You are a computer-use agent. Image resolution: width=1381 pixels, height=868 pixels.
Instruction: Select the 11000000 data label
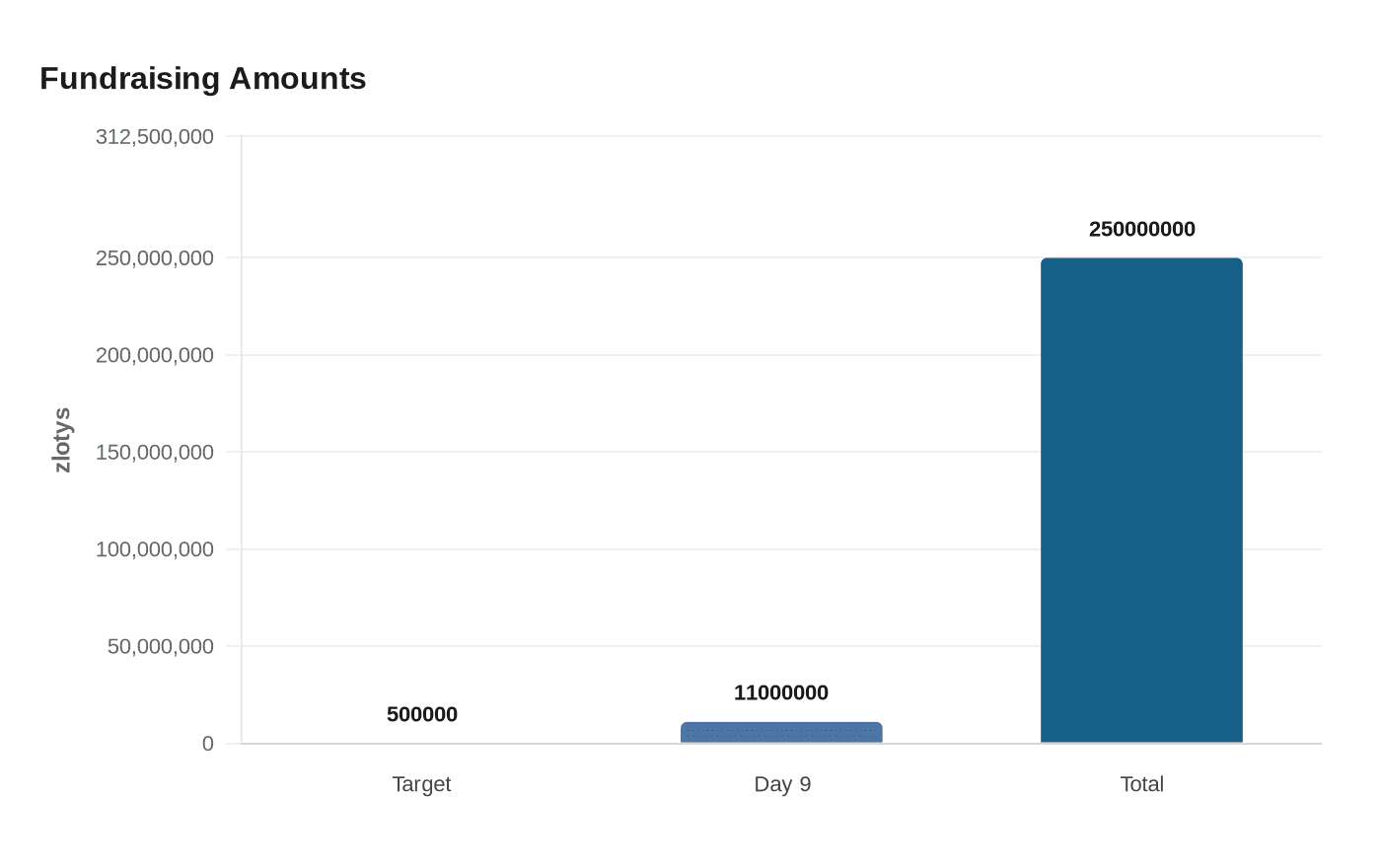(781, 693)
